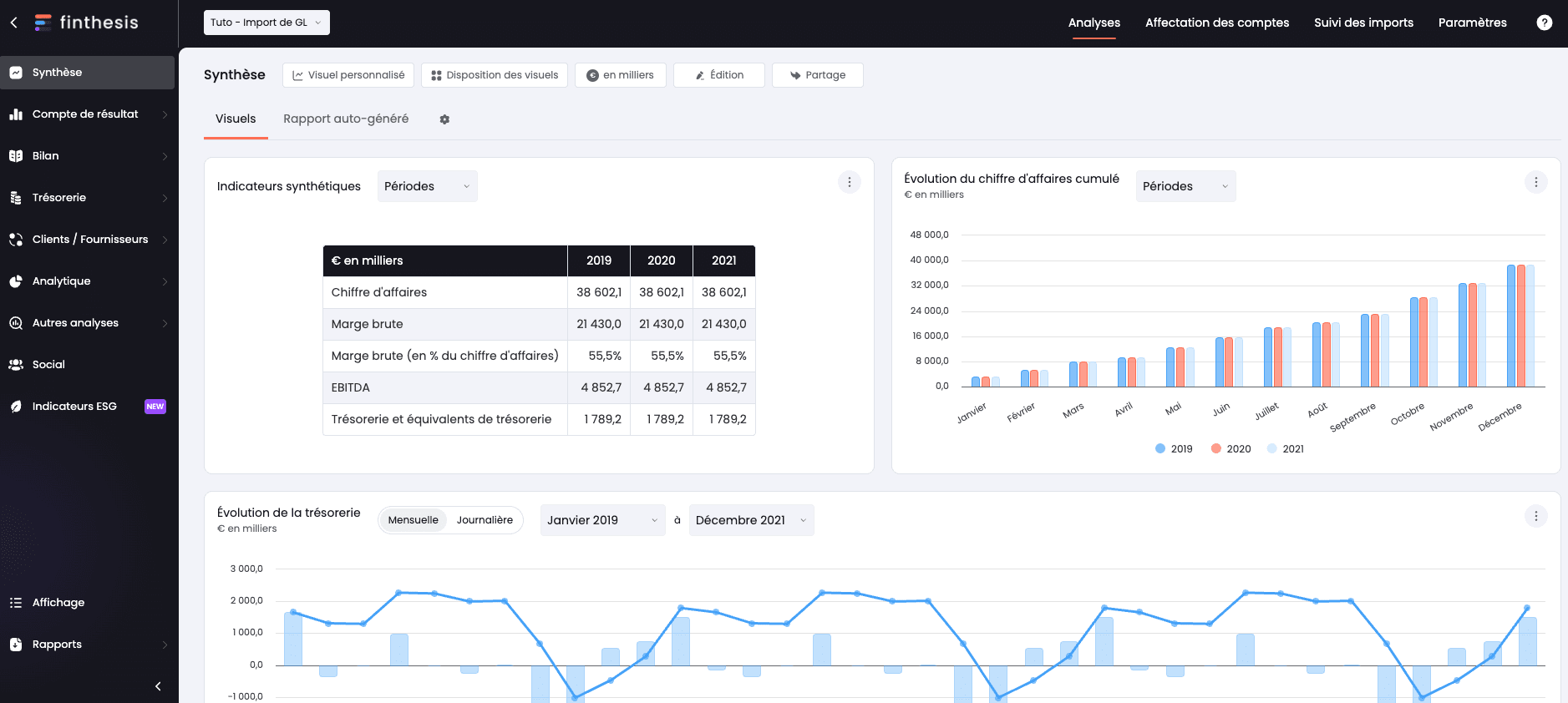Open settings gear next to Rapport auto-généré
Screen dimensions: 1568x703
coord(444,119)
